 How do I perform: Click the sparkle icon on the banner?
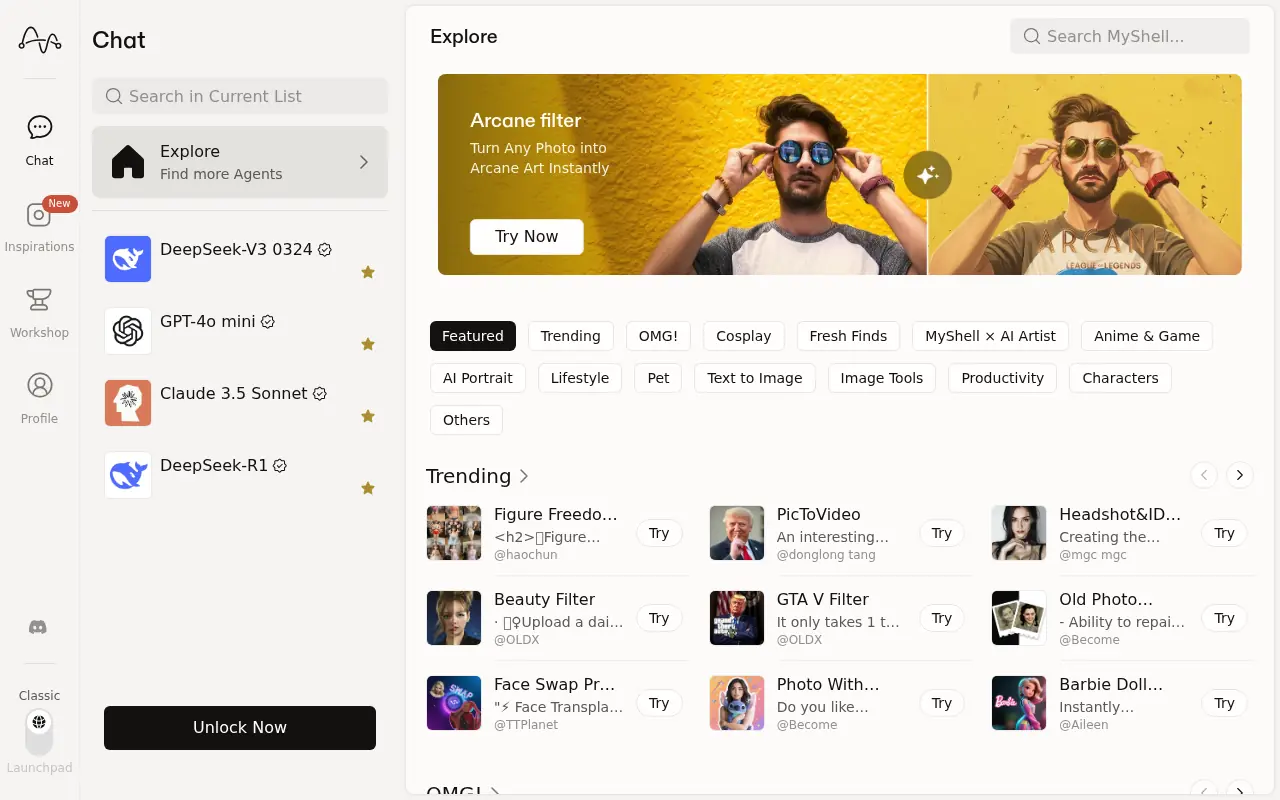pos(928,175)
